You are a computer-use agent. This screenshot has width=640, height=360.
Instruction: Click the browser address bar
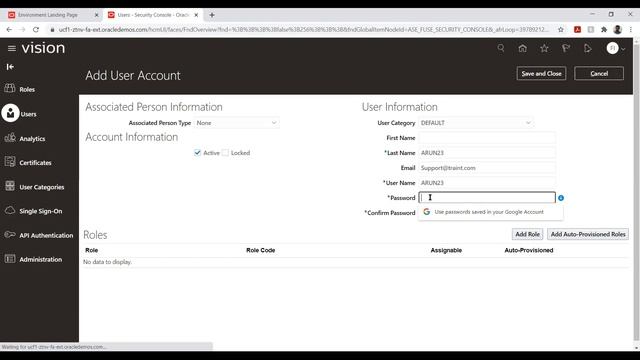(304, 29)
